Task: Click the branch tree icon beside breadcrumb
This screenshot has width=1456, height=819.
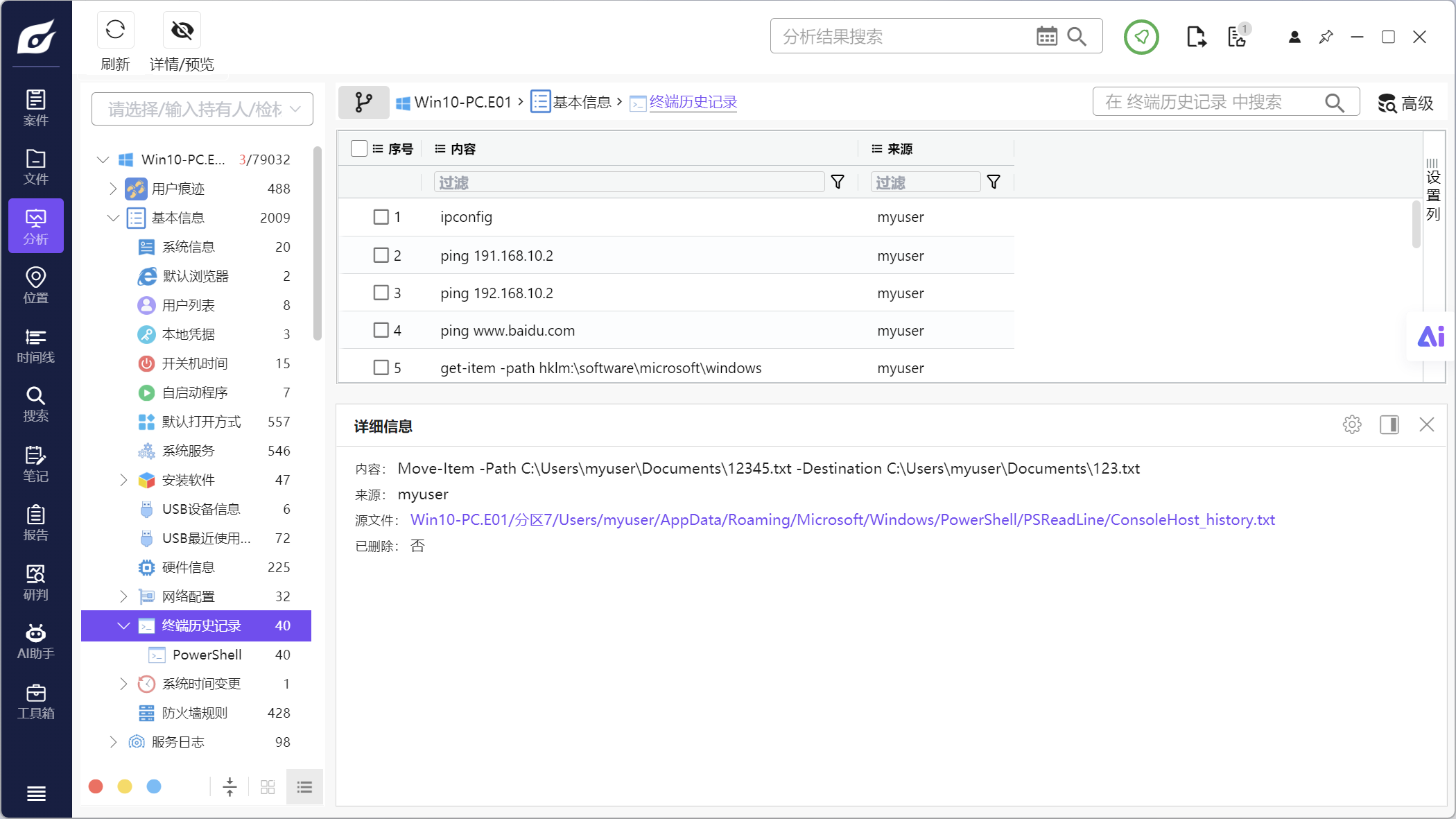Action: pos(363,103)
